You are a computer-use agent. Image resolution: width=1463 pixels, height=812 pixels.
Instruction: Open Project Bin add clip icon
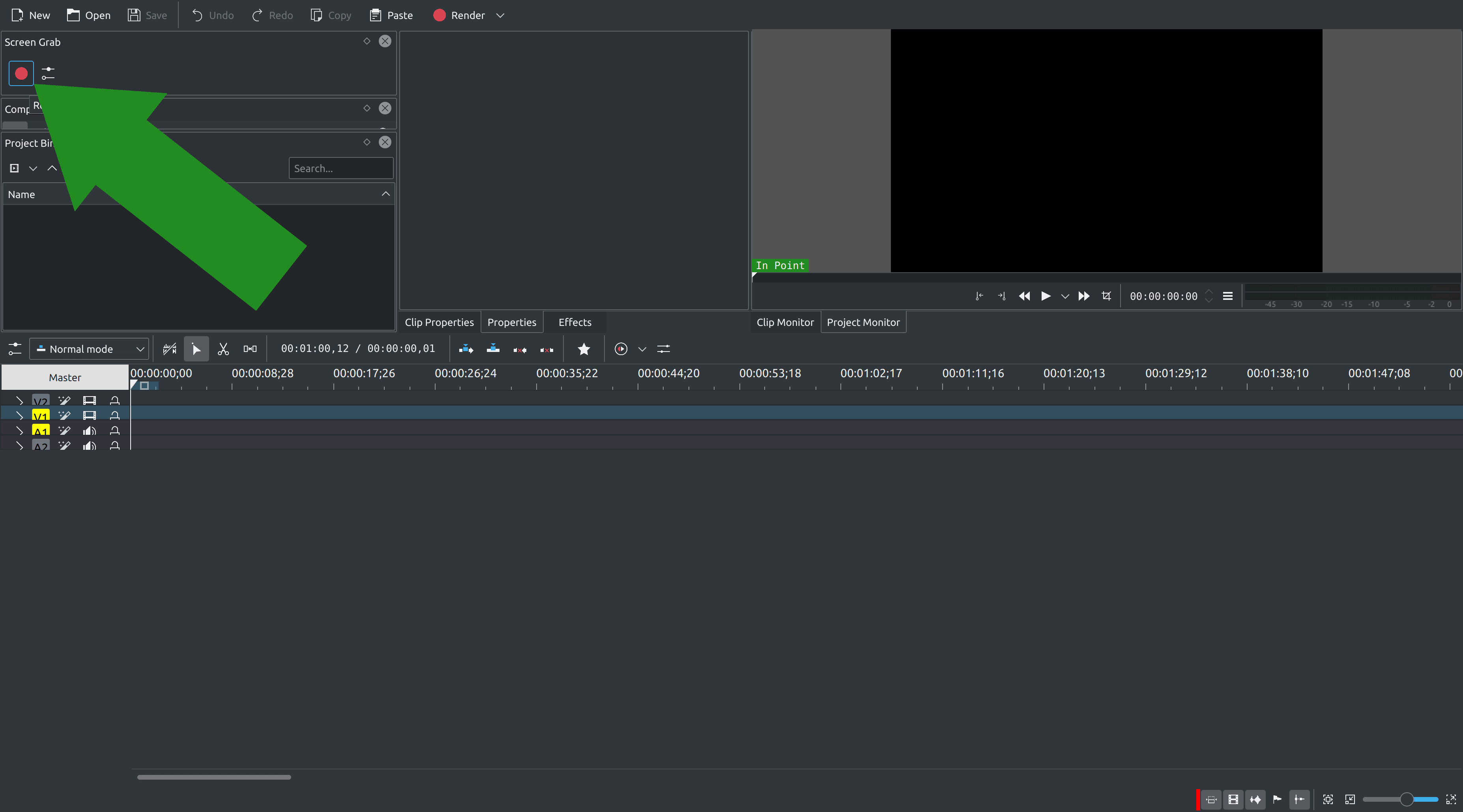point(15,168)
